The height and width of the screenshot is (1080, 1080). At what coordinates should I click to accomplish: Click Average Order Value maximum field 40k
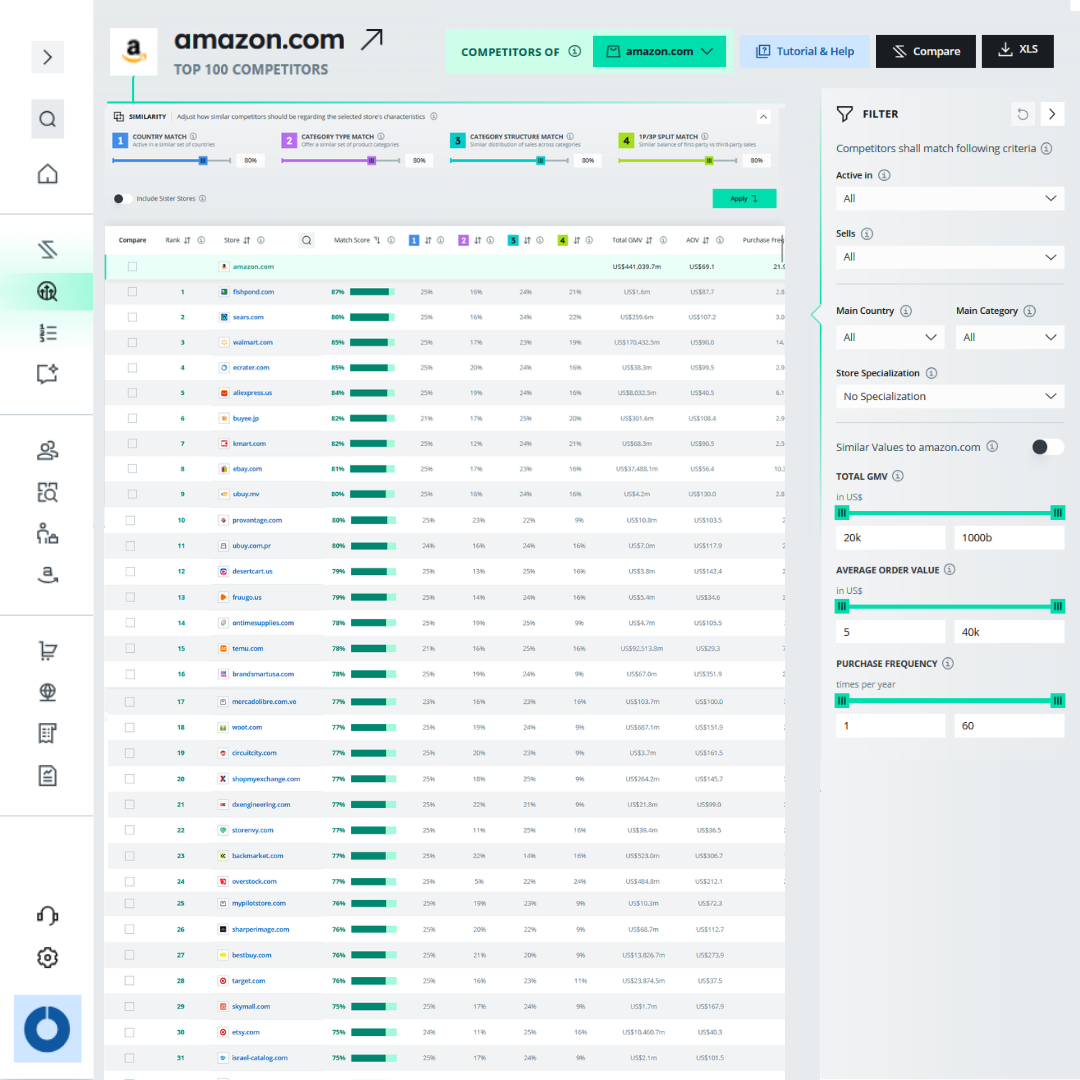tap(1009, 632)
